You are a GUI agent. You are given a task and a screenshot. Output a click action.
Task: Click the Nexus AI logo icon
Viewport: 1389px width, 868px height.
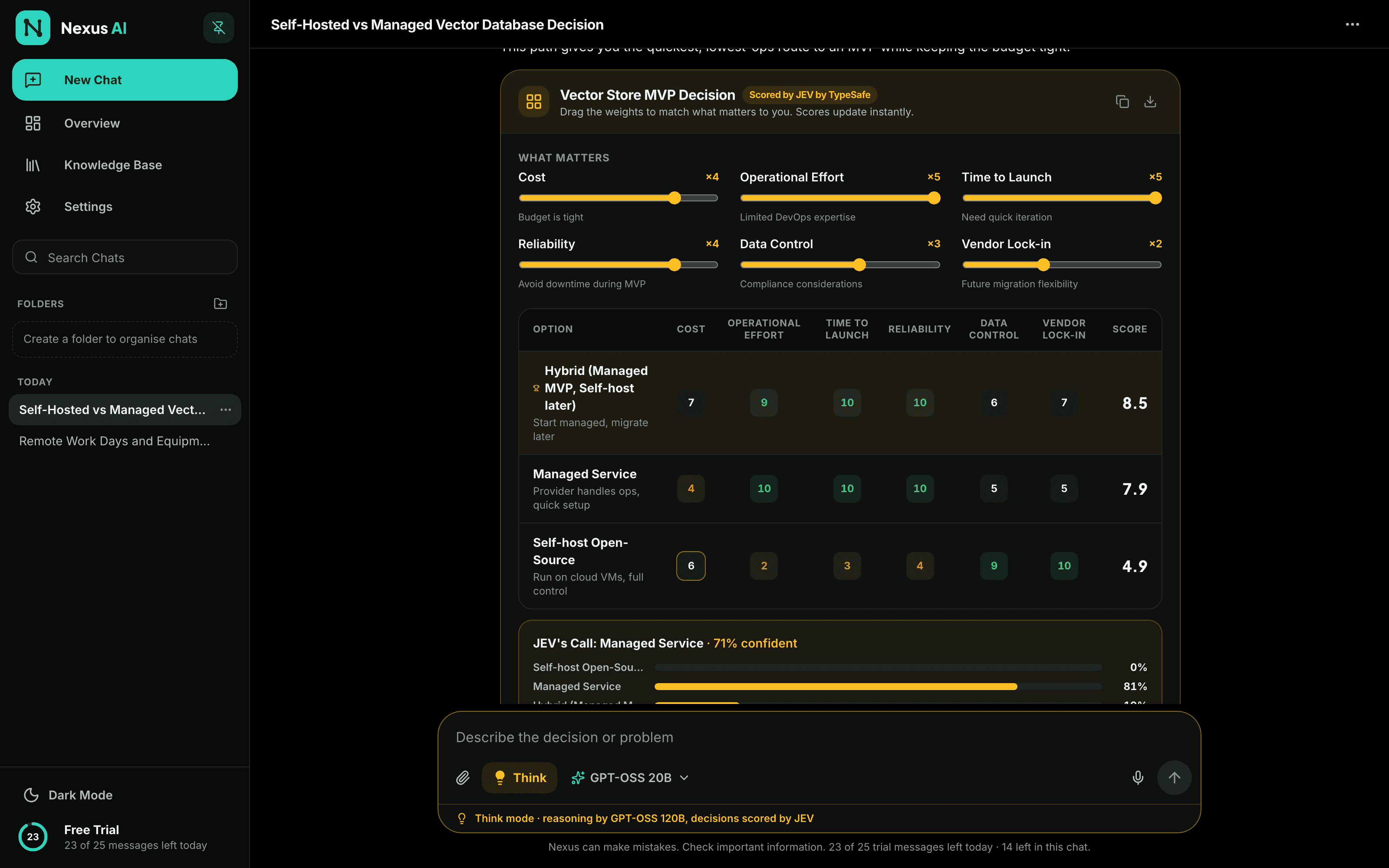click(33, 27)
